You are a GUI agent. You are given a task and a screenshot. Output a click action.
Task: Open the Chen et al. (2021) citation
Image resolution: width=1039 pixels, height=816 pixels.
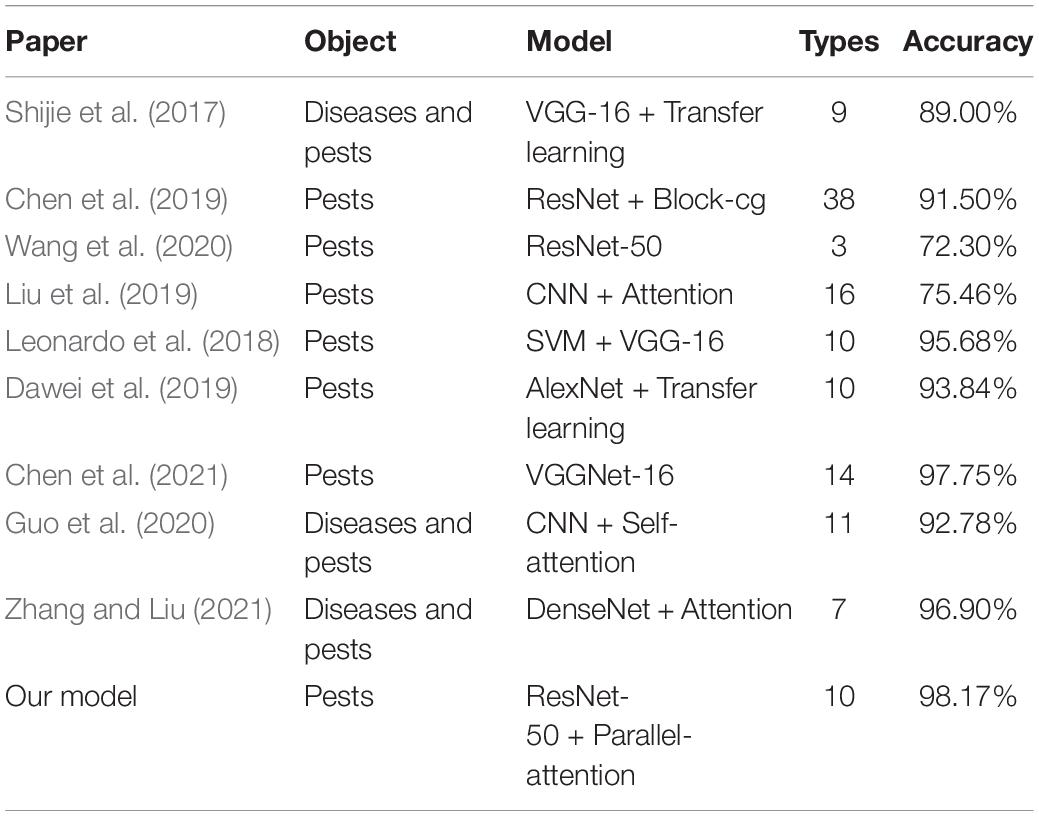(117, 476)
